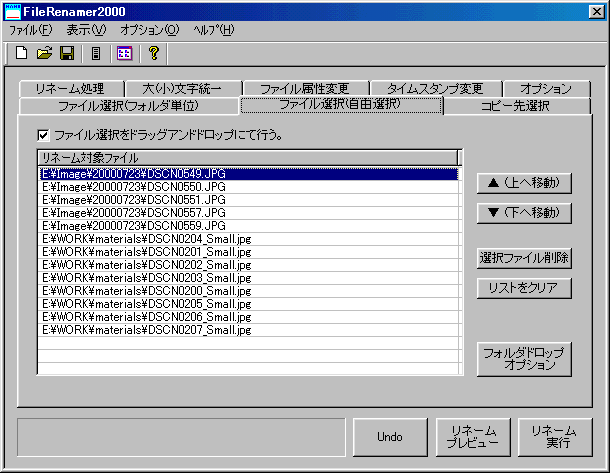Click the 選択ファイル削除 button
610x473 pixels.
coord(524,258)
